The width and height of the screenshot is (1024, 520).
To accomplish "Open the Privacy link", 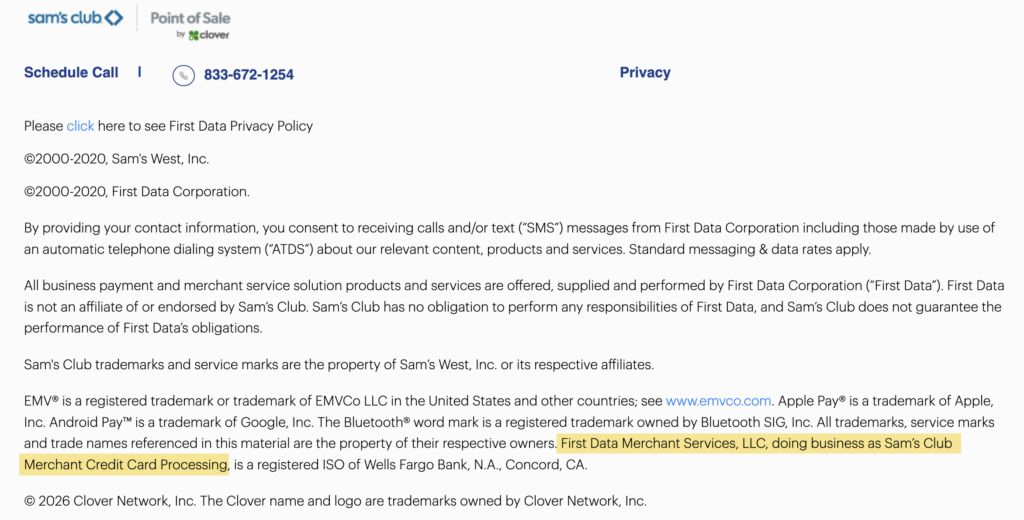I will 645,72.
